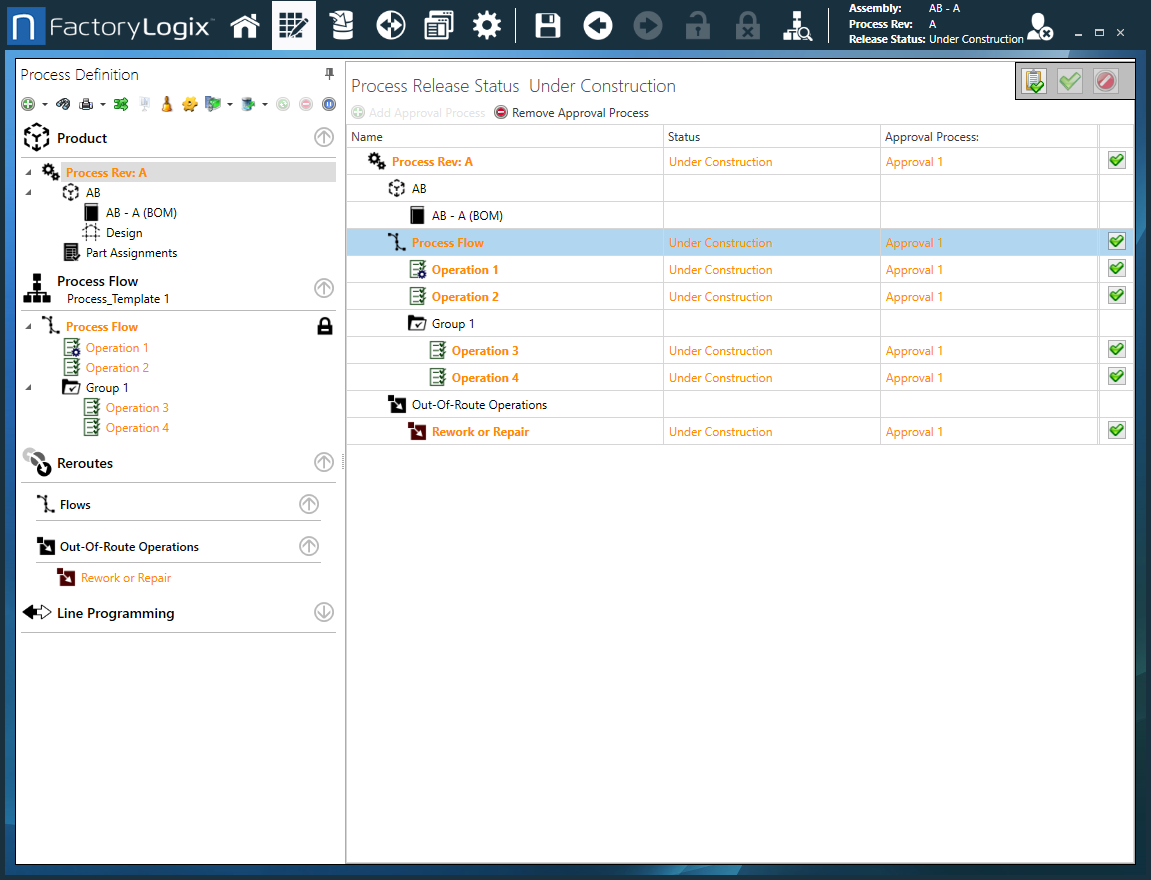The image size is (1151, 880).
Task: Click the green check beside Process Rev: A row
Action: pyautogui.click(x=1116, y=159)
